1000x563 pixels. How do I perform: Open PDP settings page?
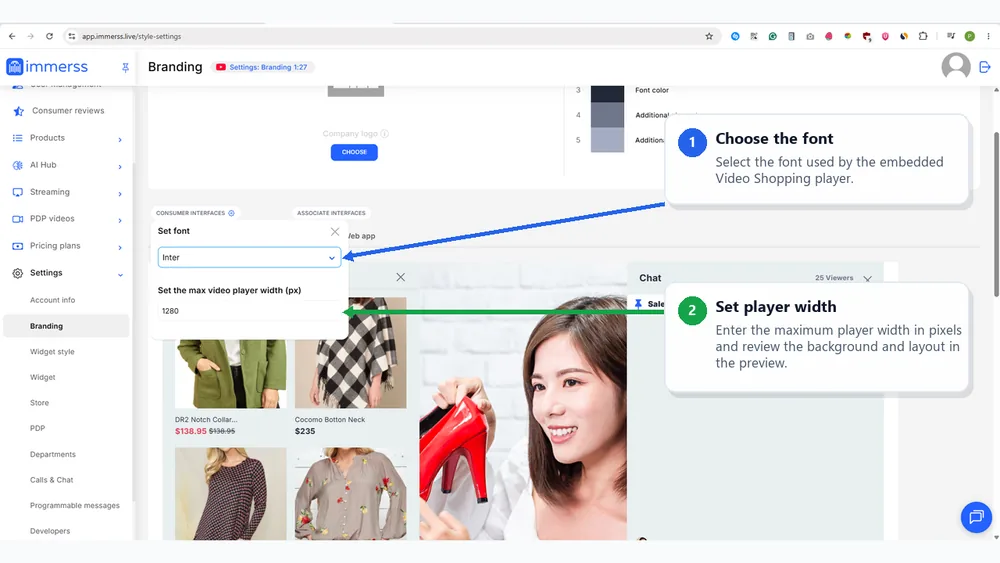[x=38, y=428]
